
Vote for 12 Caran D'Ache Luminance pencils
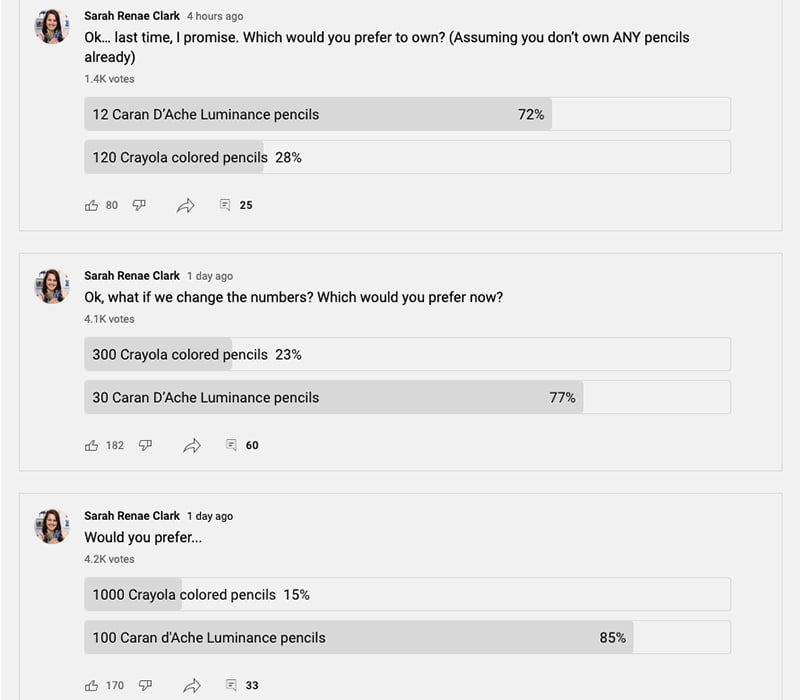pyautogui.click(x=408, y=114)
